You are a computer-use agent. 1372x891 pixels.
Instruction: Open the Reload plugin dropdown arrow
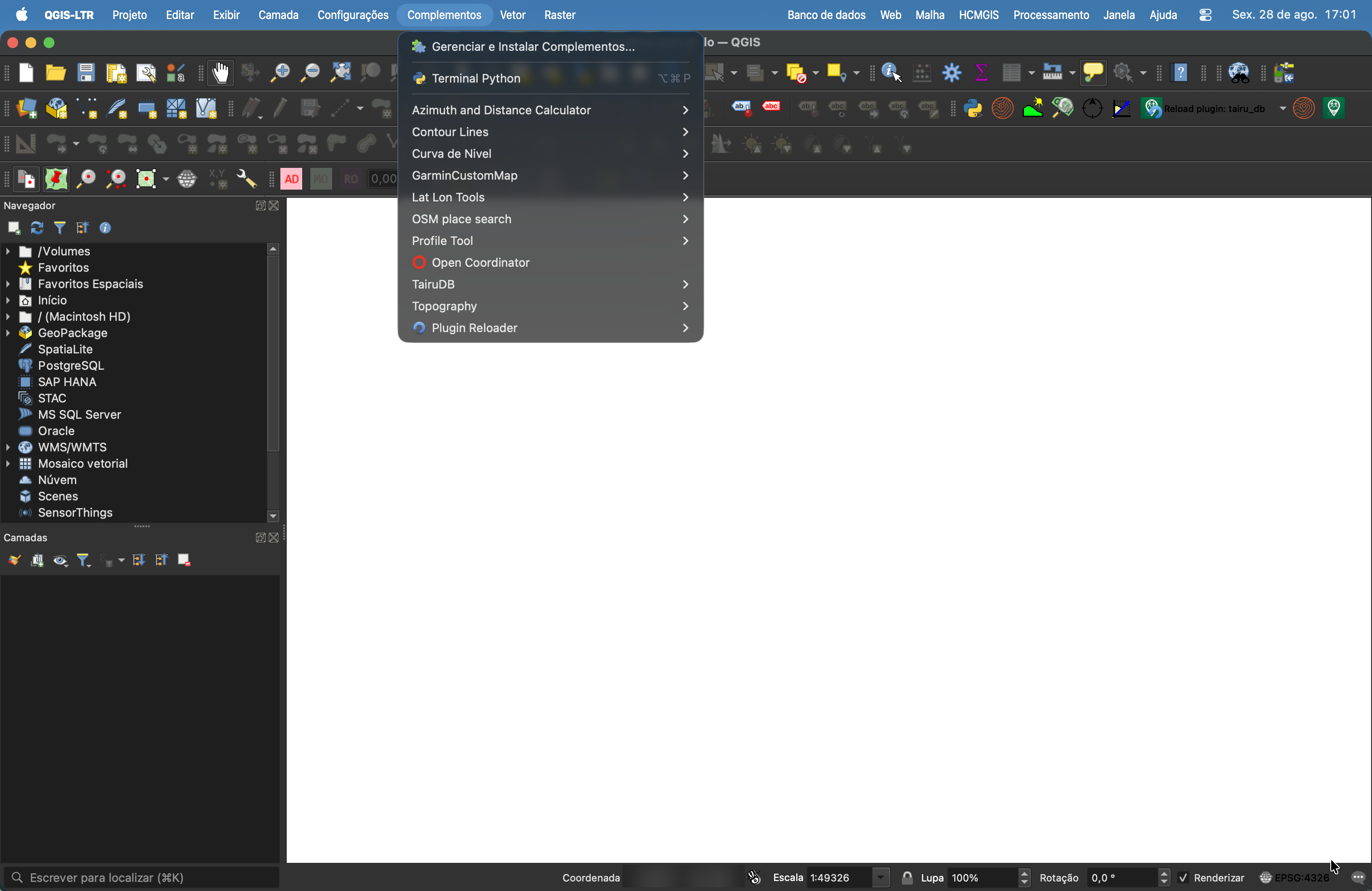(1283, 108)
